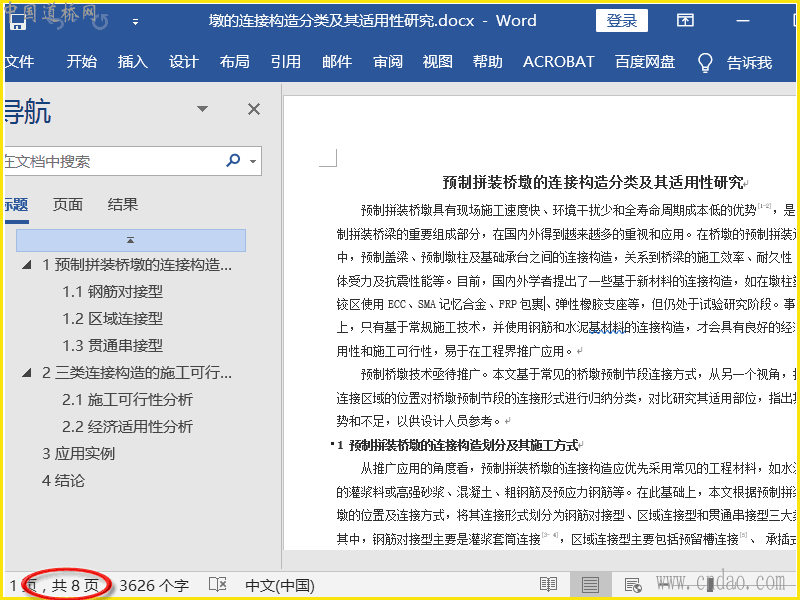Click word count 3626 个字
Screen dimensions: 800x600
click(x=154, y=585)
